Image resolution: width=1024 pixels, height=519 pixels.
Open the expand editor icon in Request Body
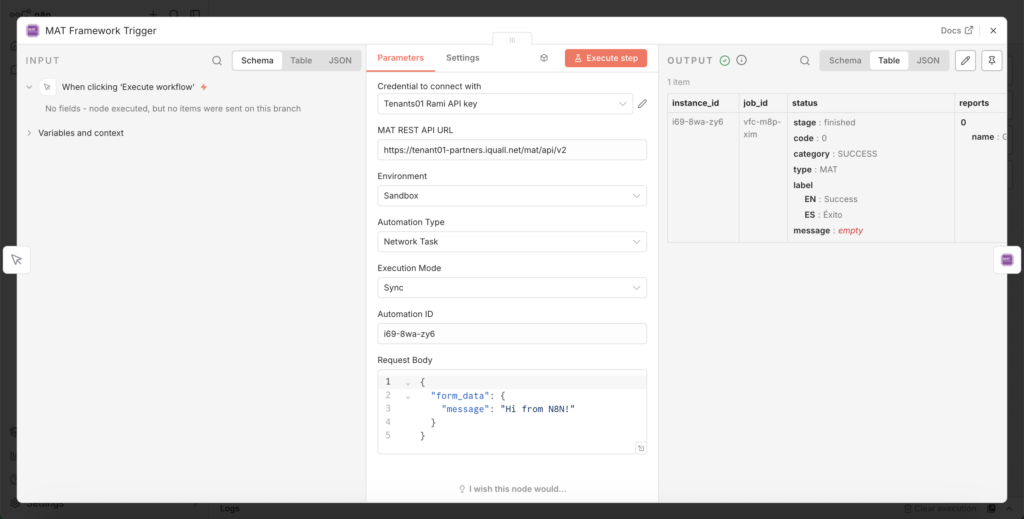pyautogui.click(x=640, y=448)
